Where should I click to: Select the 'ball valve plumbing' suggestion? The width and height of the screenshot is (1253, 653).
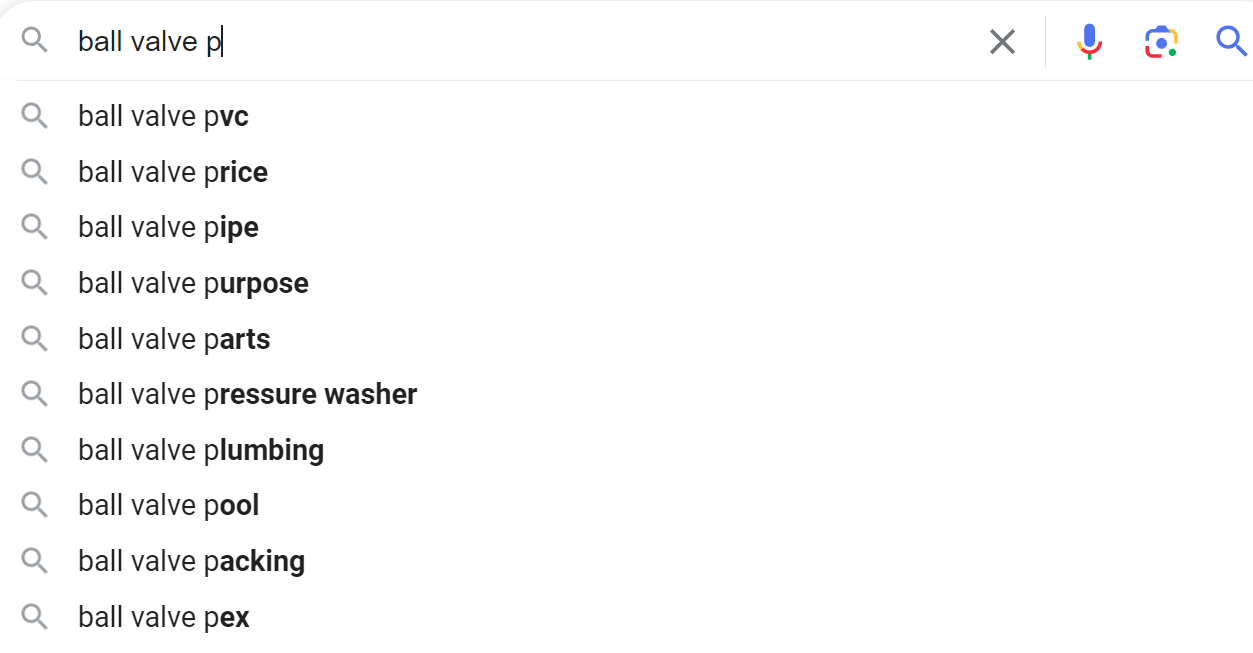(201, 451)
